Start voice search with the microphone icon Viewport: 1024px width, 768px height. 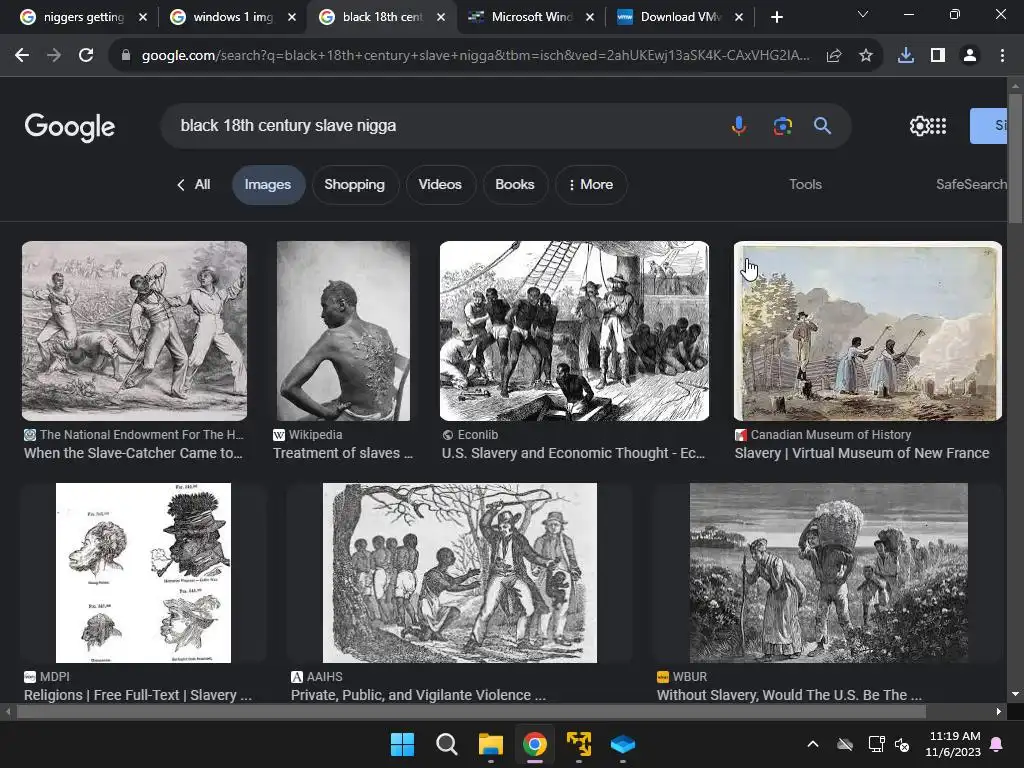coord(739,125)
